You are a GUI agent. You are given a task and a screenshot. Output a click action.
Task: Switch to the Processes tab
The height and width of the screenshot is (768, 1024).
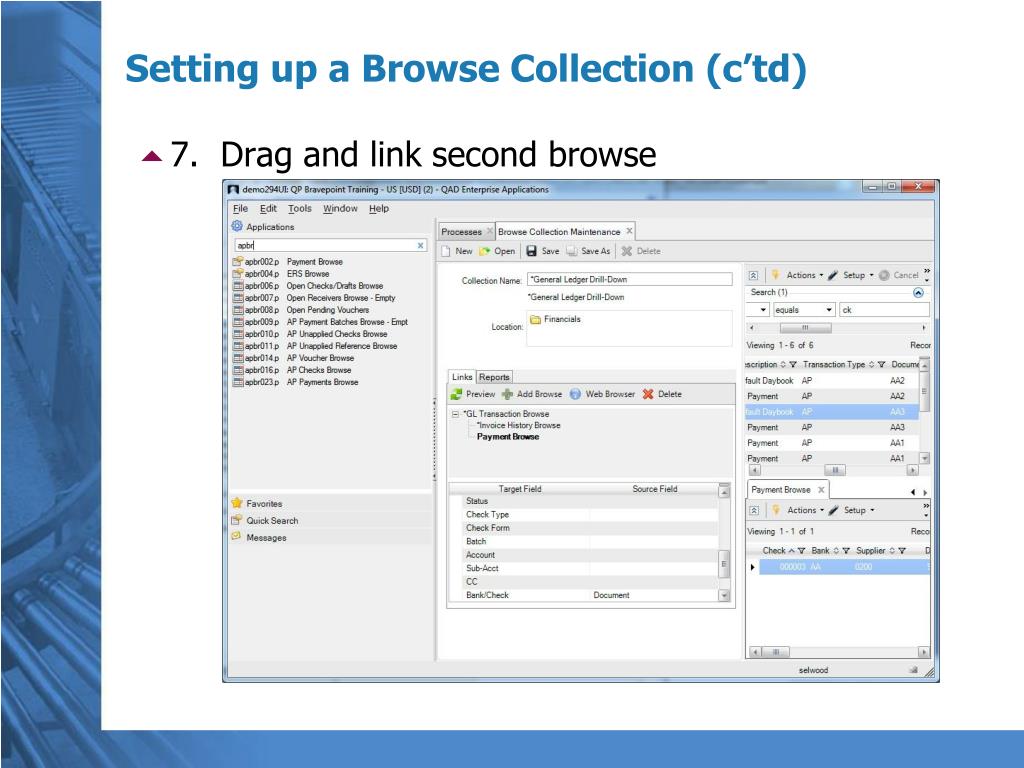(x=461, y=232)
